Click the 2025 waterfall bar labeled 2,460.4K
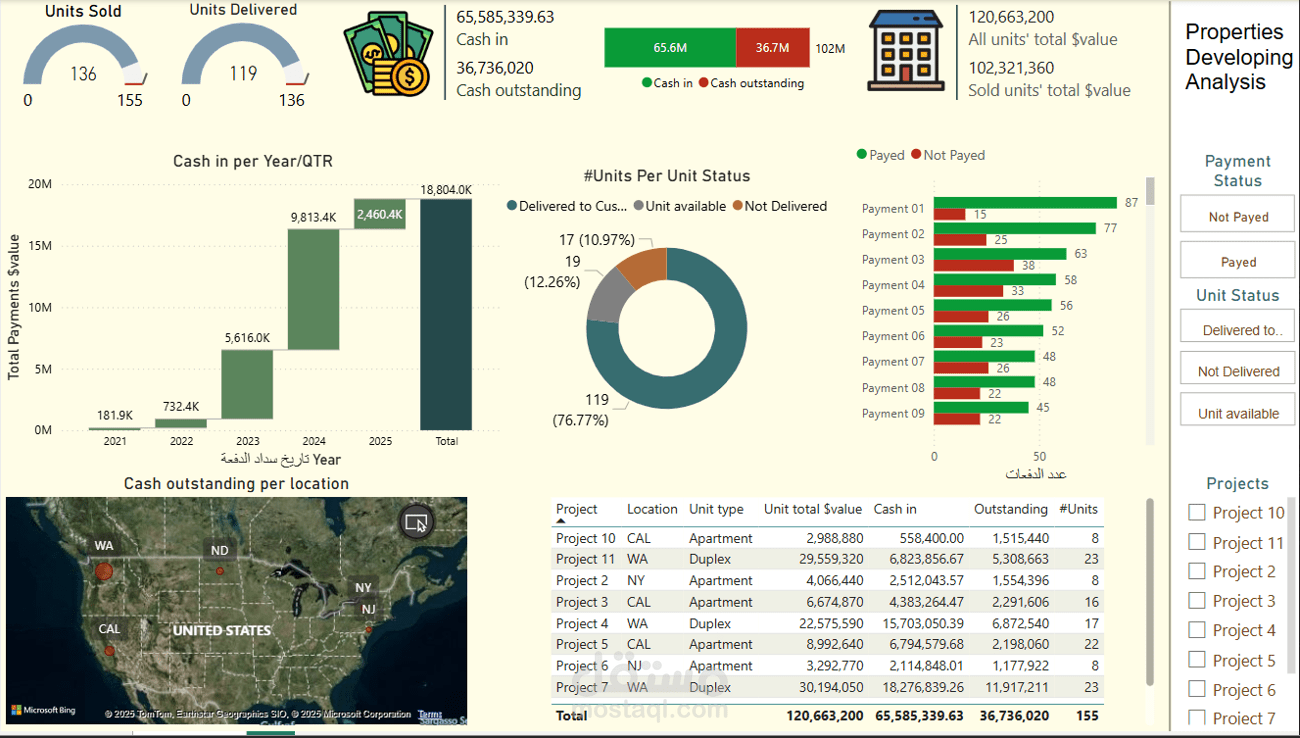Viewport: 1300px width, 738px height. [380, 214]
